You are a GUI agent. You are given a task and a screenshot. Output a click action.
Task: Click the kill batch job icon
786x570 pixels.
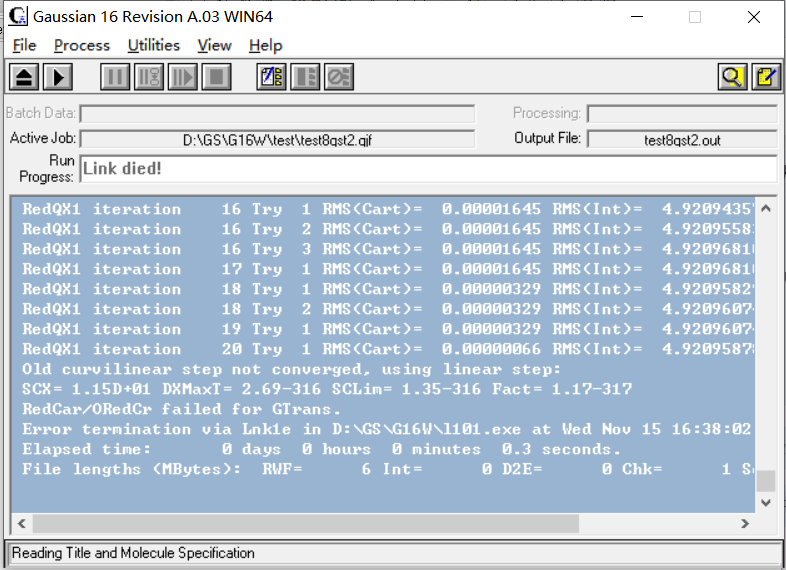tap(339, 77)
